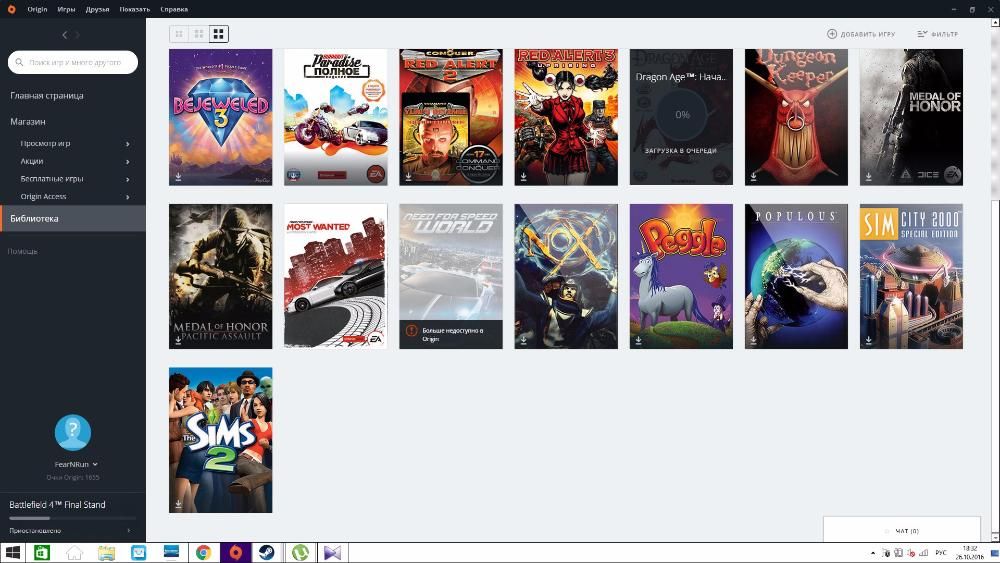
Task: Click download icon on Pacific Assault
Action: [x=179, y=340]
